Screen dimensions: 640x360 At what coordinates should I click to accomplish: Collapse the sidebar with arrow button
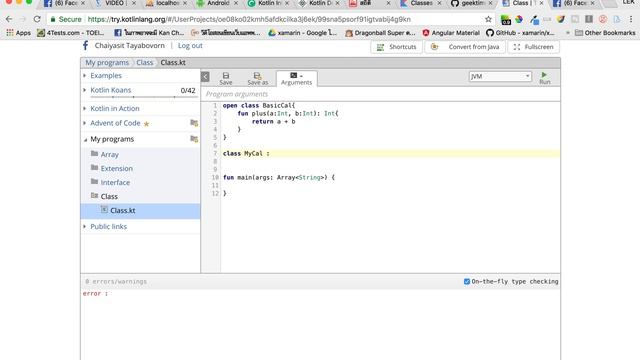[x=205, y=77]
